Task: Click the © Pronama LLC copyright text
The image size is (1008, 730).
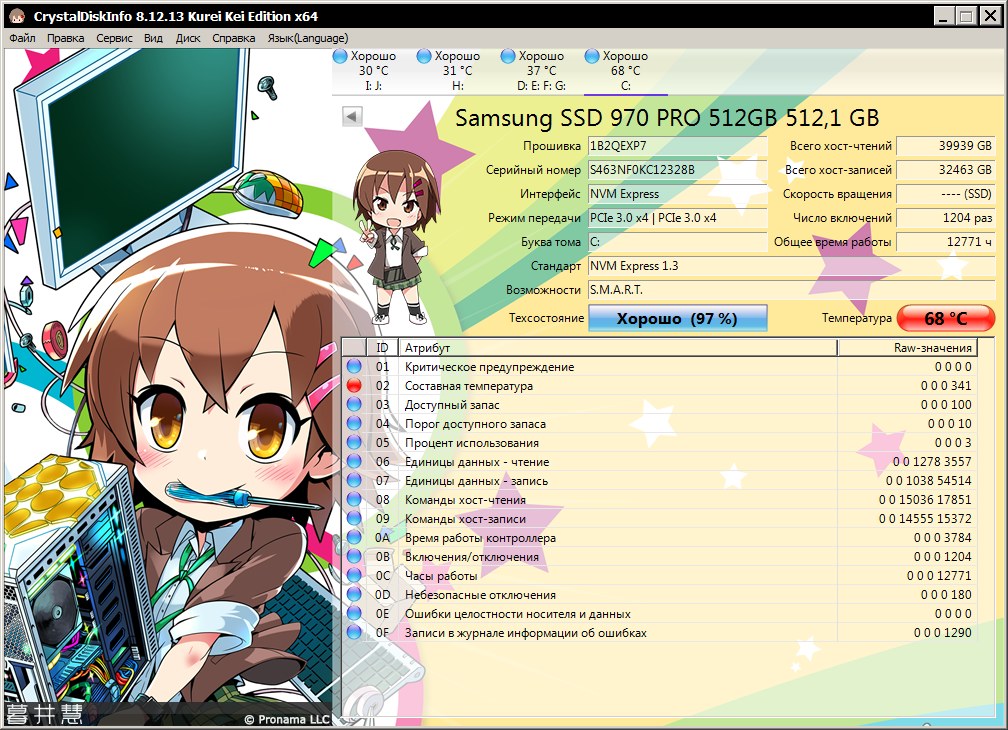Action: click(287, 719)
